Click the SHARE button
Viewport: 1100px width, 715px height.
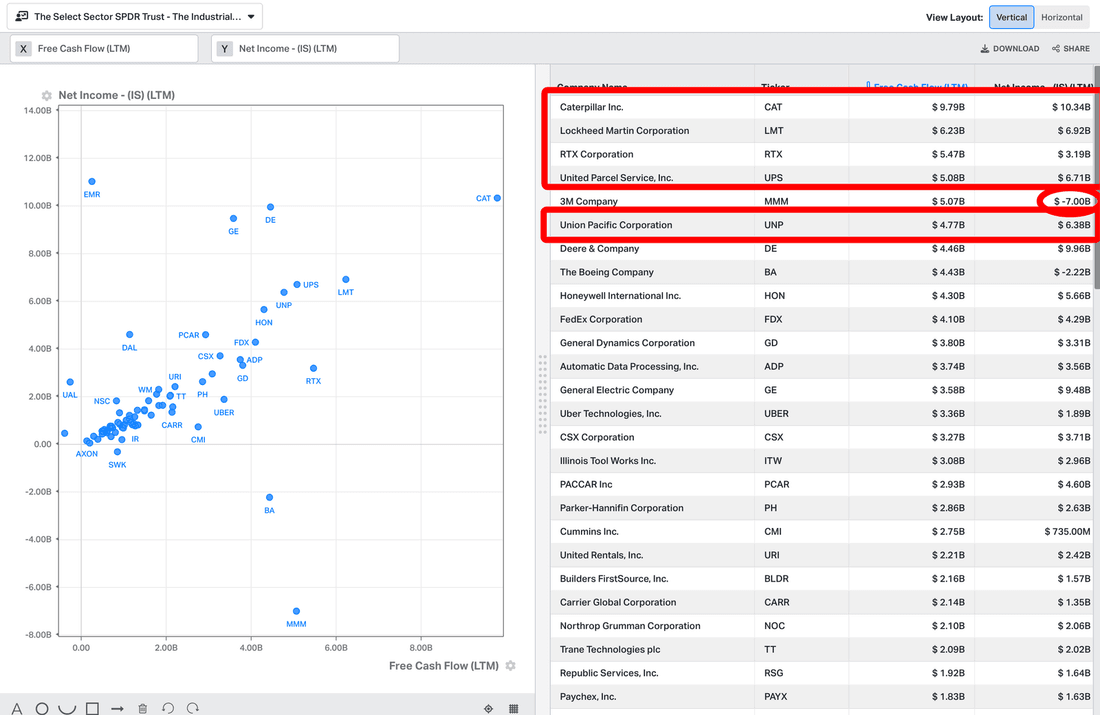pyautogui.click(x=1071, y=48)
